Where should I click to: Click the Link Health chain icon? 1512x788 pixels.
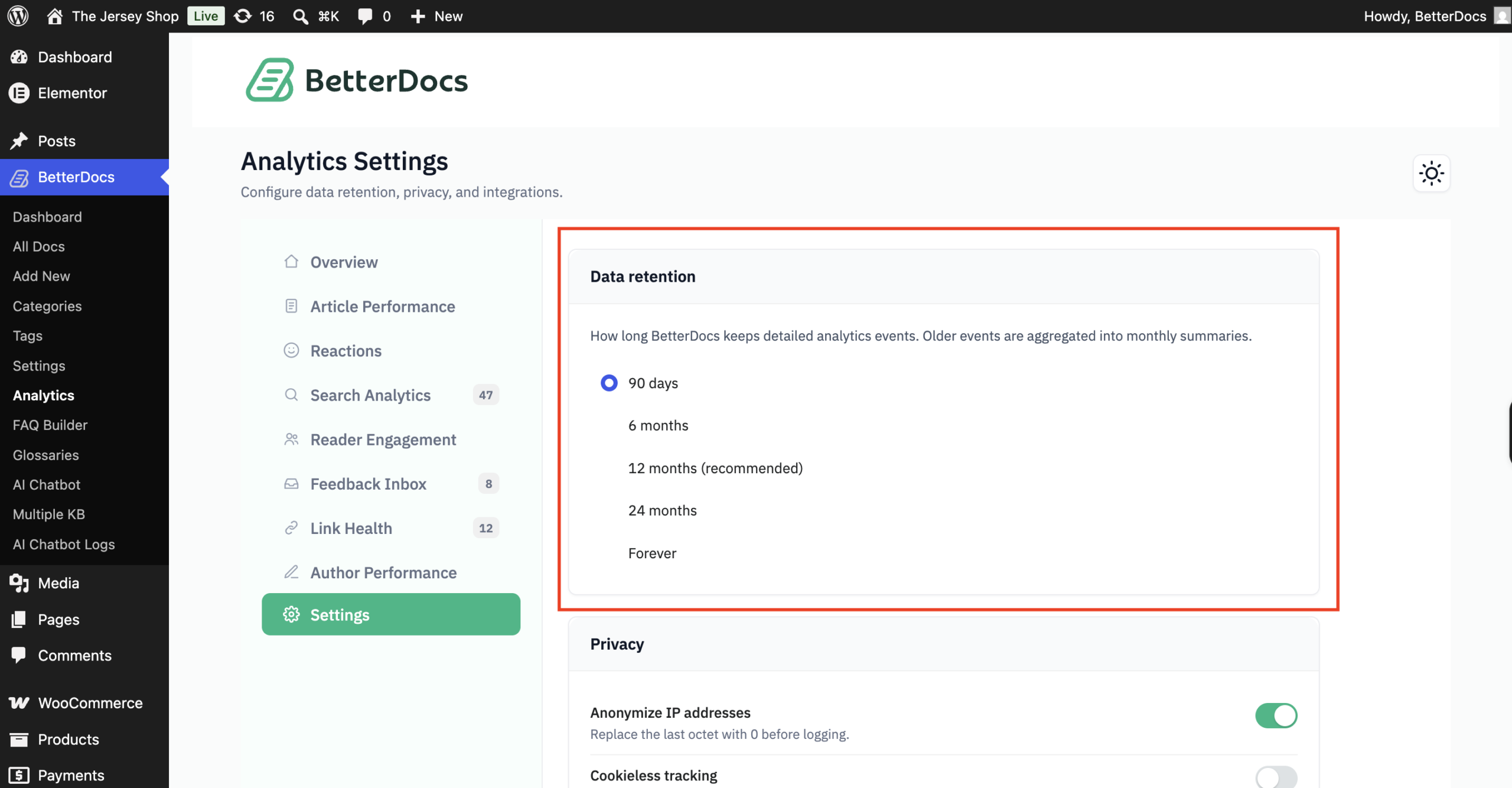tap(291, 528)
